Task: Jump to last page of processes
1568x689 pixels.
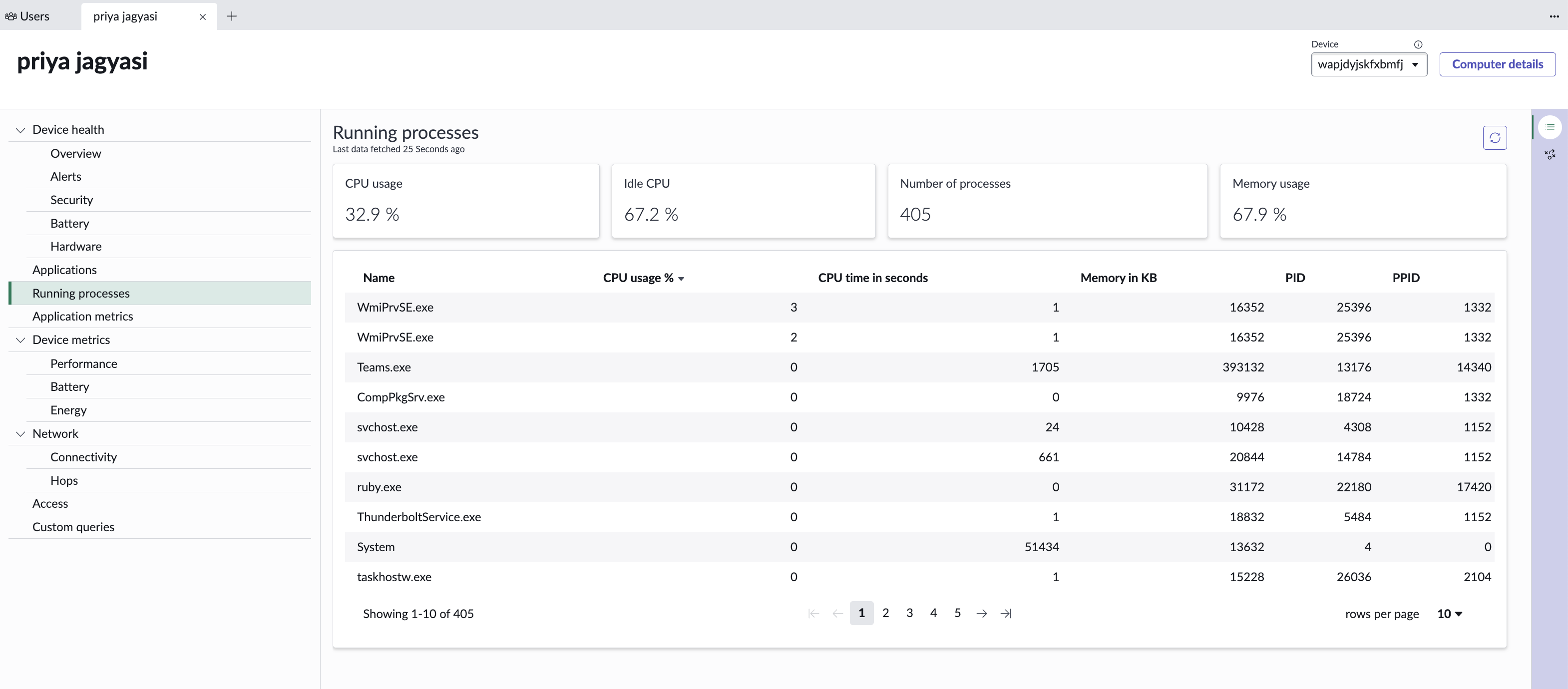Action: pos(1006,614)
